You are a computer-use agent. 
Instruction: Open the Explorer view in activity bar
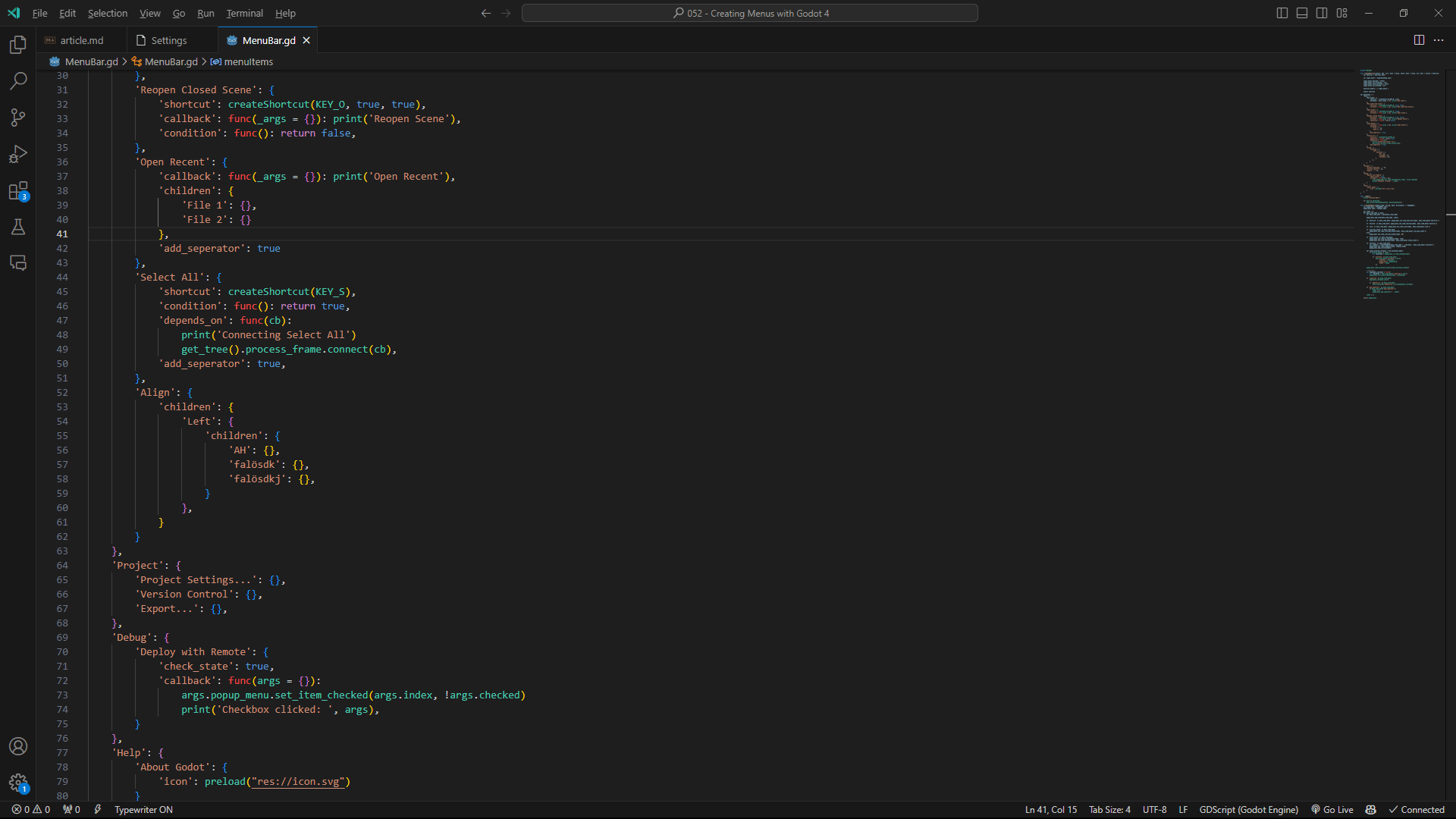18,45
